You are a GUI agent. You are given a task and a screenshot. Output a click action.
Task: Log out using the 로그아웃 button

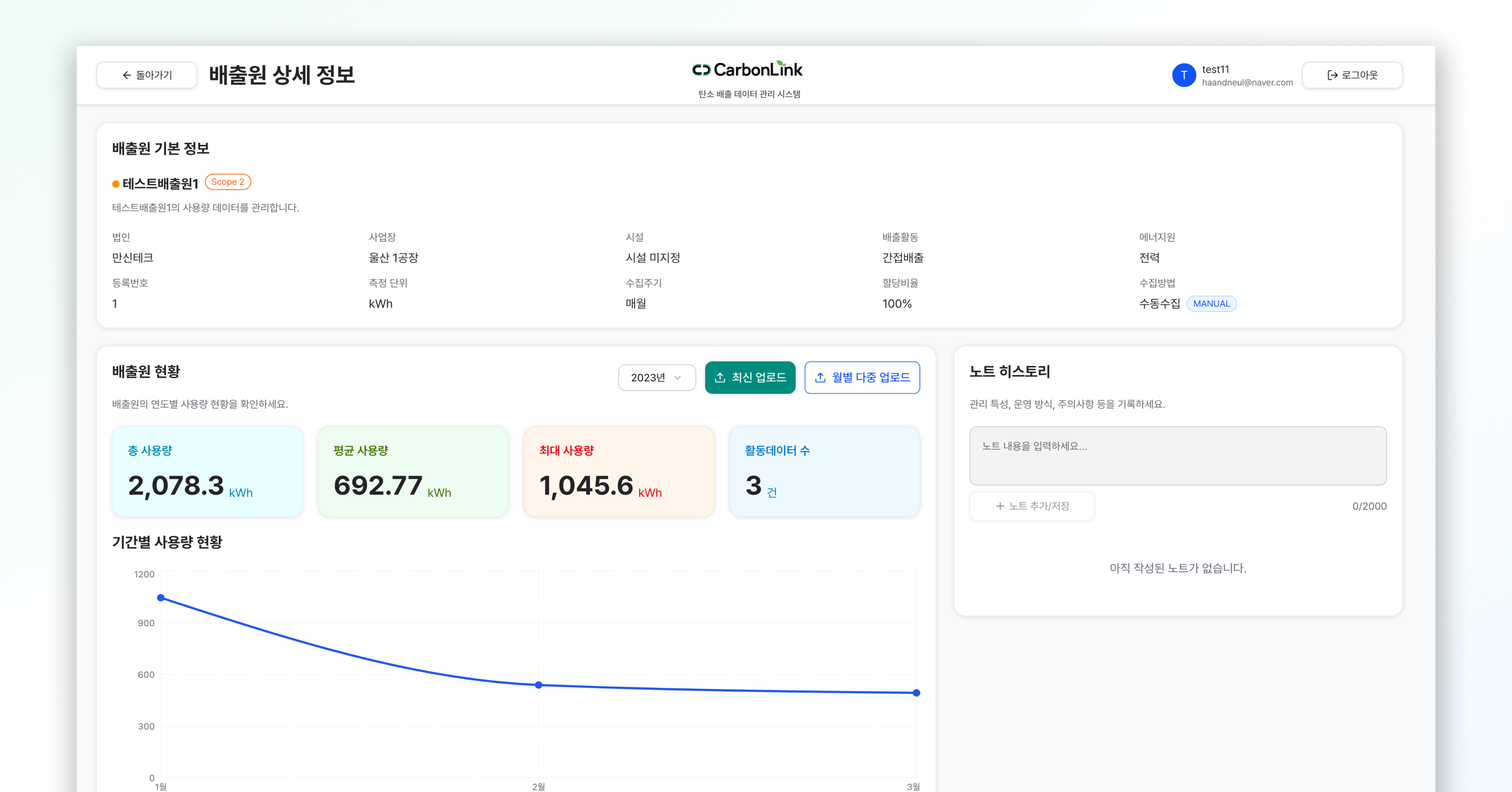(x=1352, y=75)
